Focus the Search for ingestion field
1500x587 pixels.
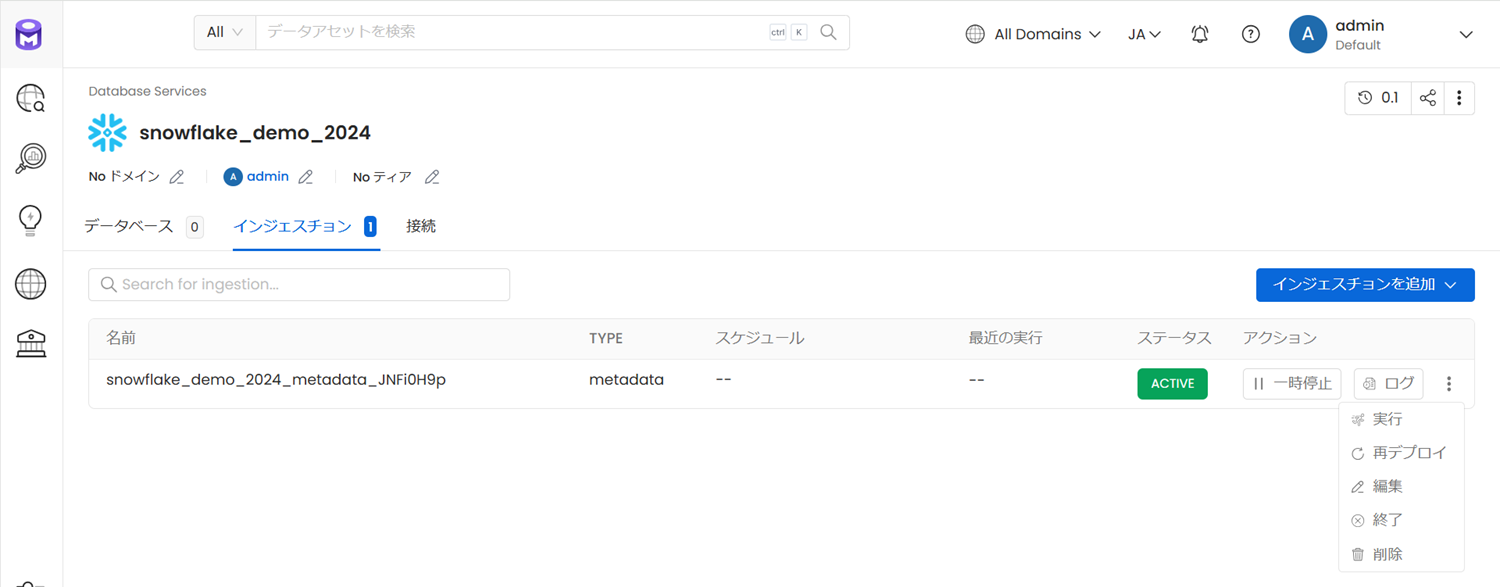299,285
